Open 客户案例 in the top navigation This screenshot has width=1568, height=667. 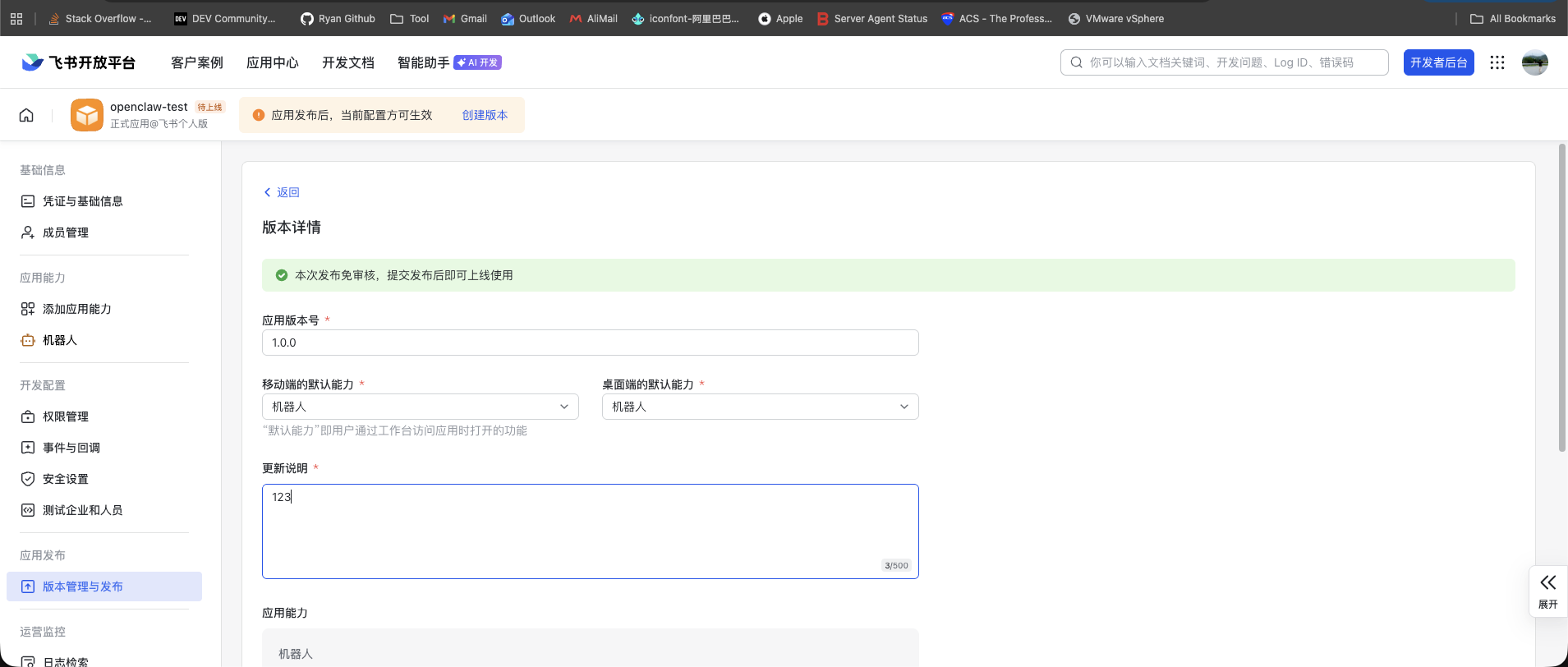[x=197, y=62]
